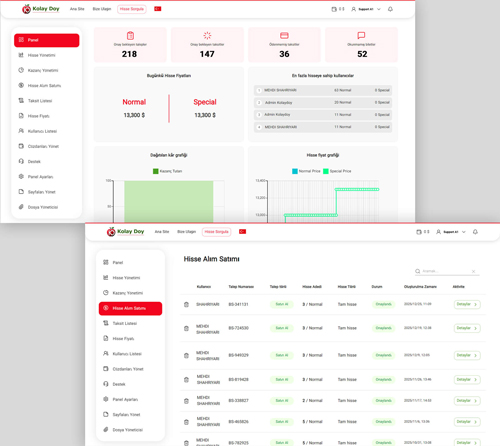
Task: Toggle the Kazanç Tutarı legend in the profit chart
Action: 167,171
